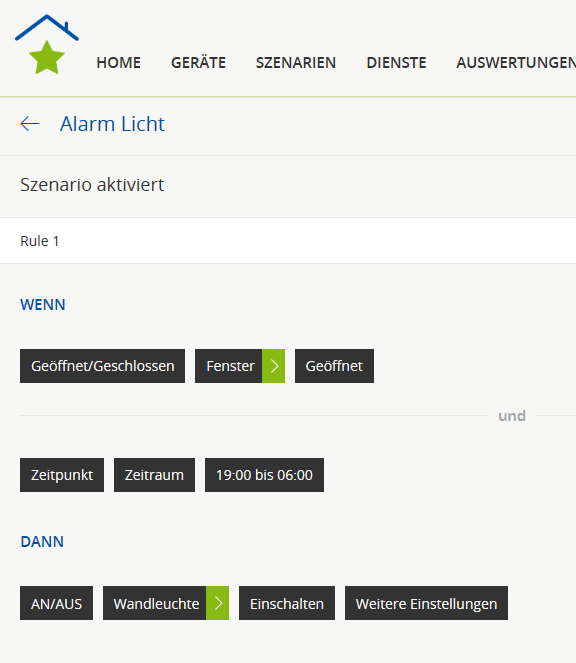The width and height of the screenshot is (576, 663).
Task: Select the Wandleuchte device button
Action: point(155,603)
